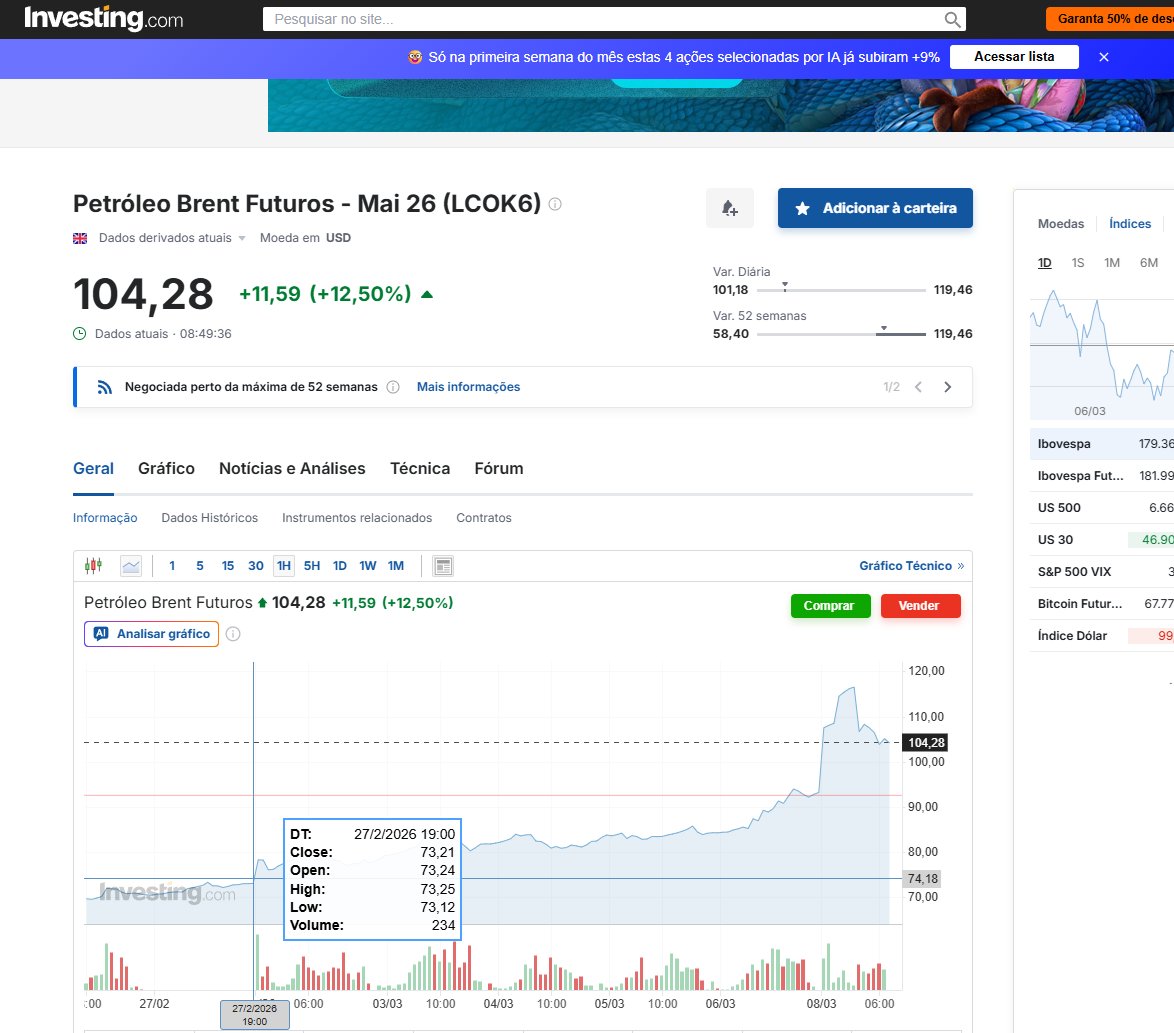This screenshot has width=1174, height=1033.
Task: Select the 1D chart interval in toolbar
Action: (x=340, y=566)
